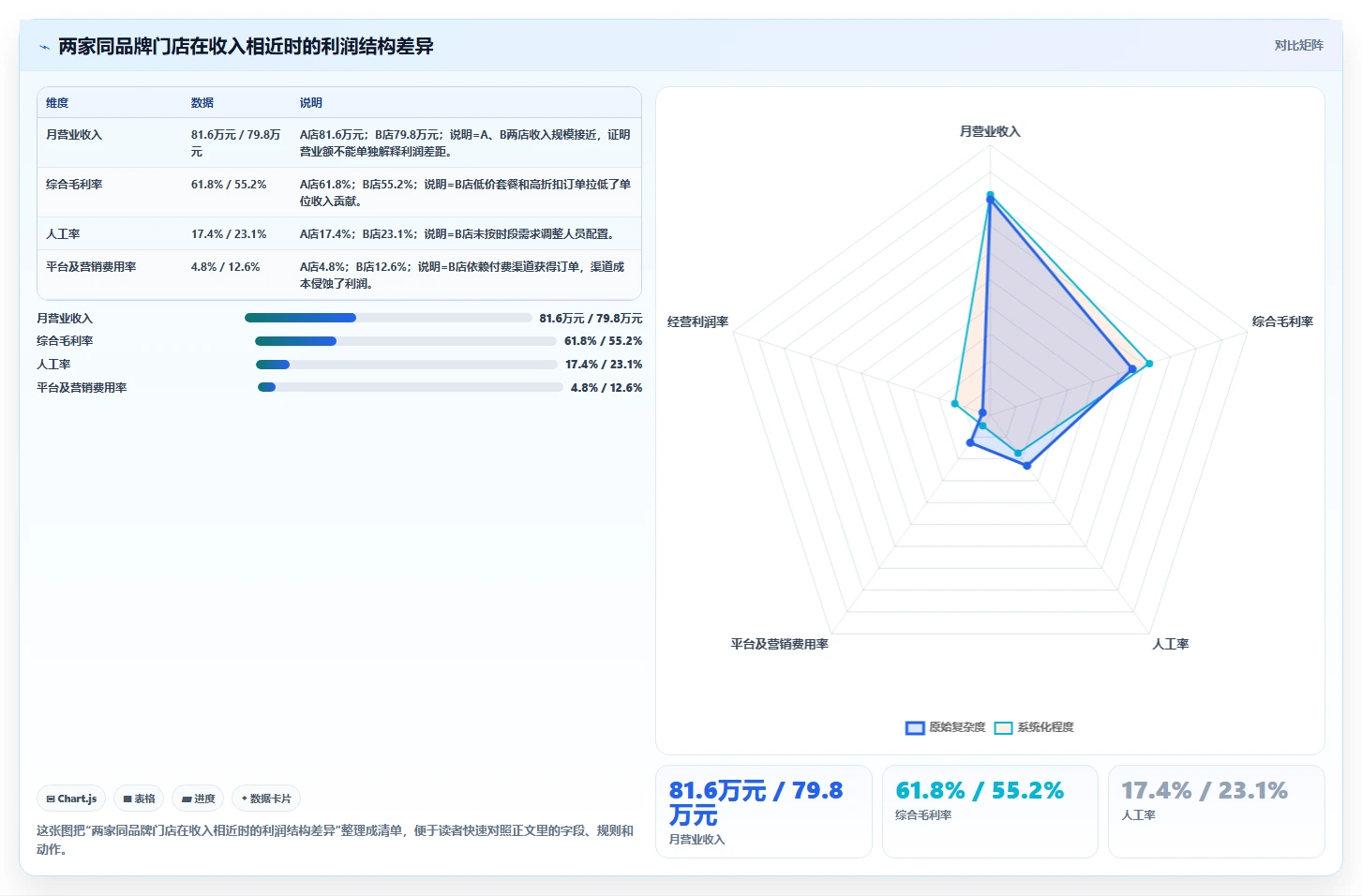1362x896 pixels.
Task: Click the 系统化程度 legend color box
Action: click(x=1003, y=727)
